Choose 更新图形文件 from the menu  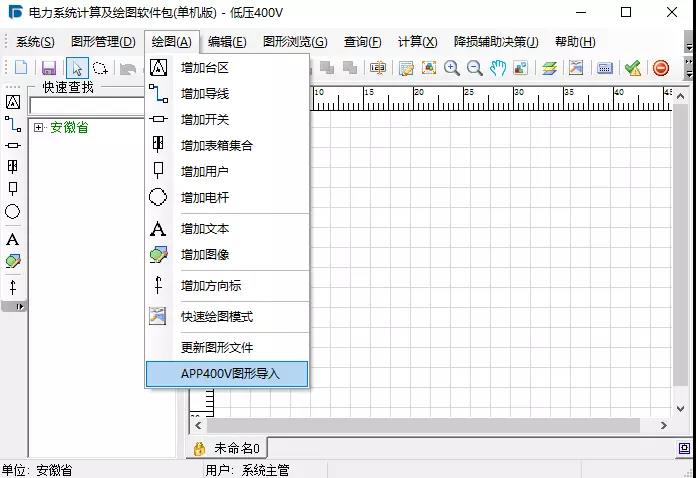pos(216,348)
